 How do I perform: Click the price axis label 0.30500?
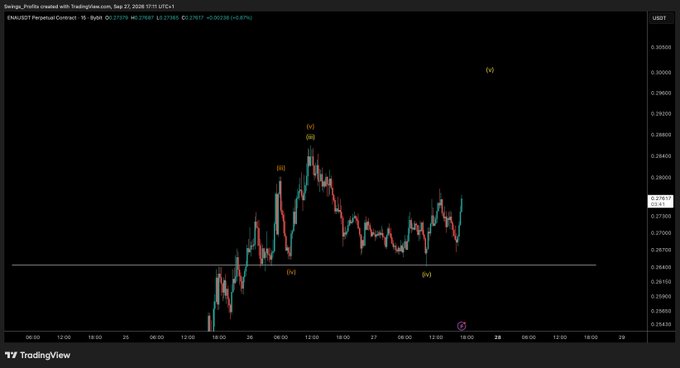point(661,47)
